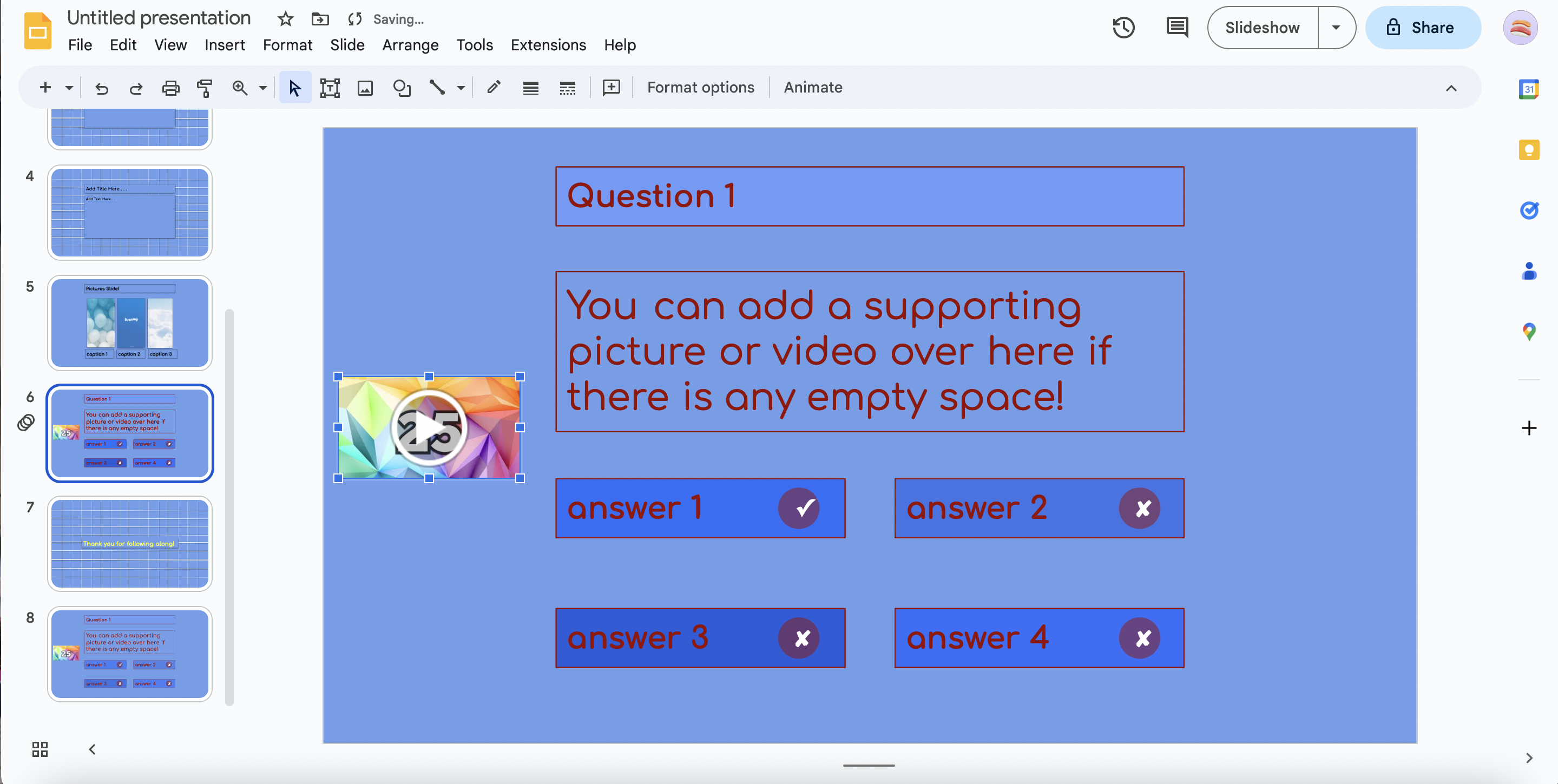The height and width of the screenshot is (784, 1558).
Task: Click Format options button
Action: click(700, 88)
